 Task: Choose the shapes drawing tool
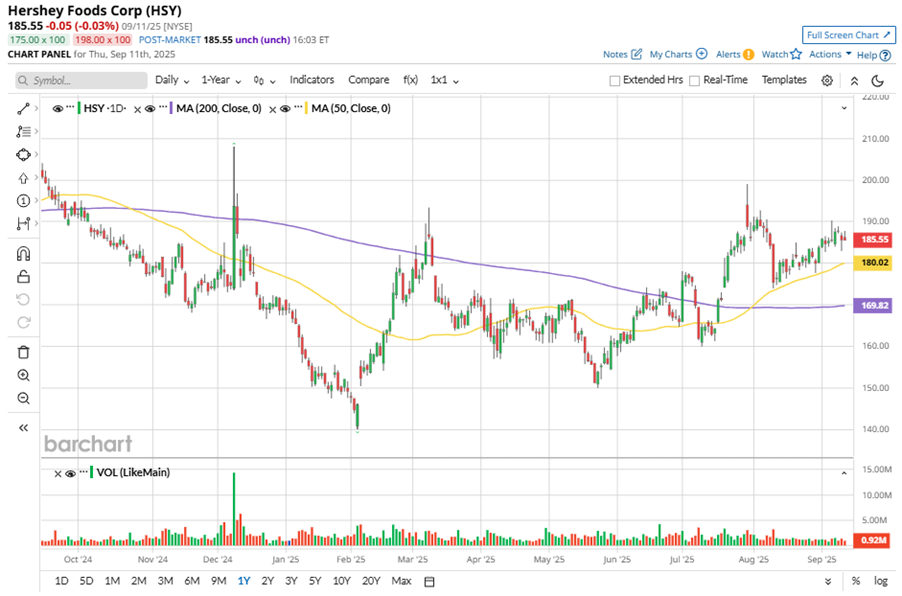(23, 155)
